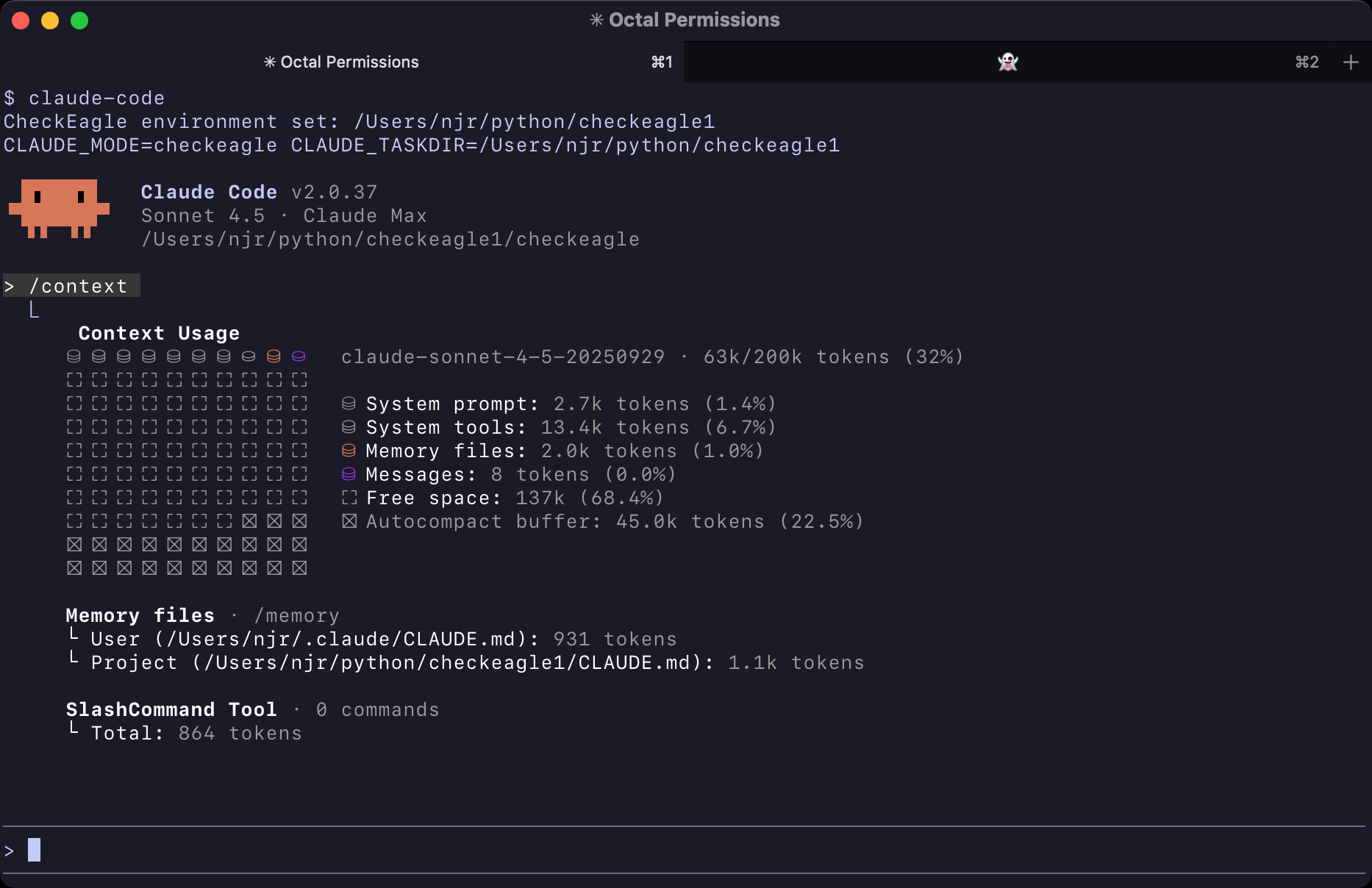Click the User CLAUDE.md file path
This screenshot has height=888, width=1372.
coord(341,639)
